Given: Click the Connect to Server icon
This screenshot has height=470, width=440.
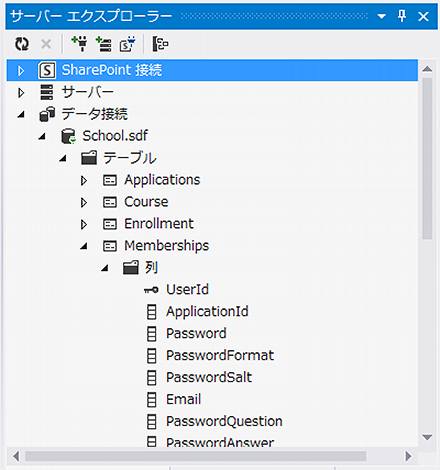Looking at the screenshot, I should (x=104, y=44).
